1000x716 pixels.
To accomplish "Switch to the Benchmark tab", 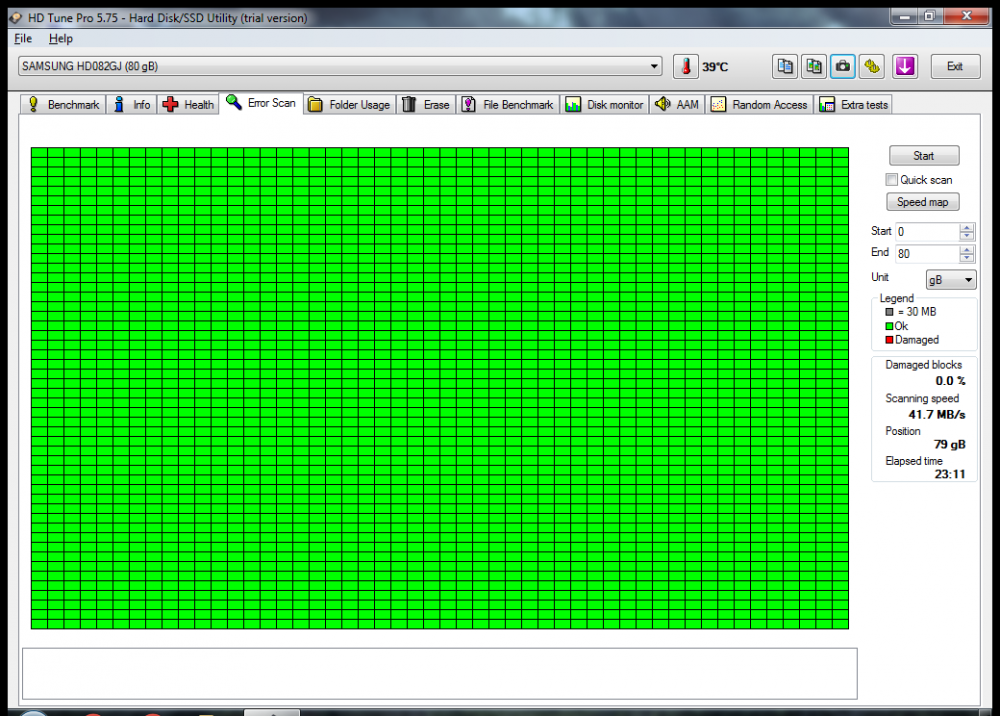I will pos(63,105).
